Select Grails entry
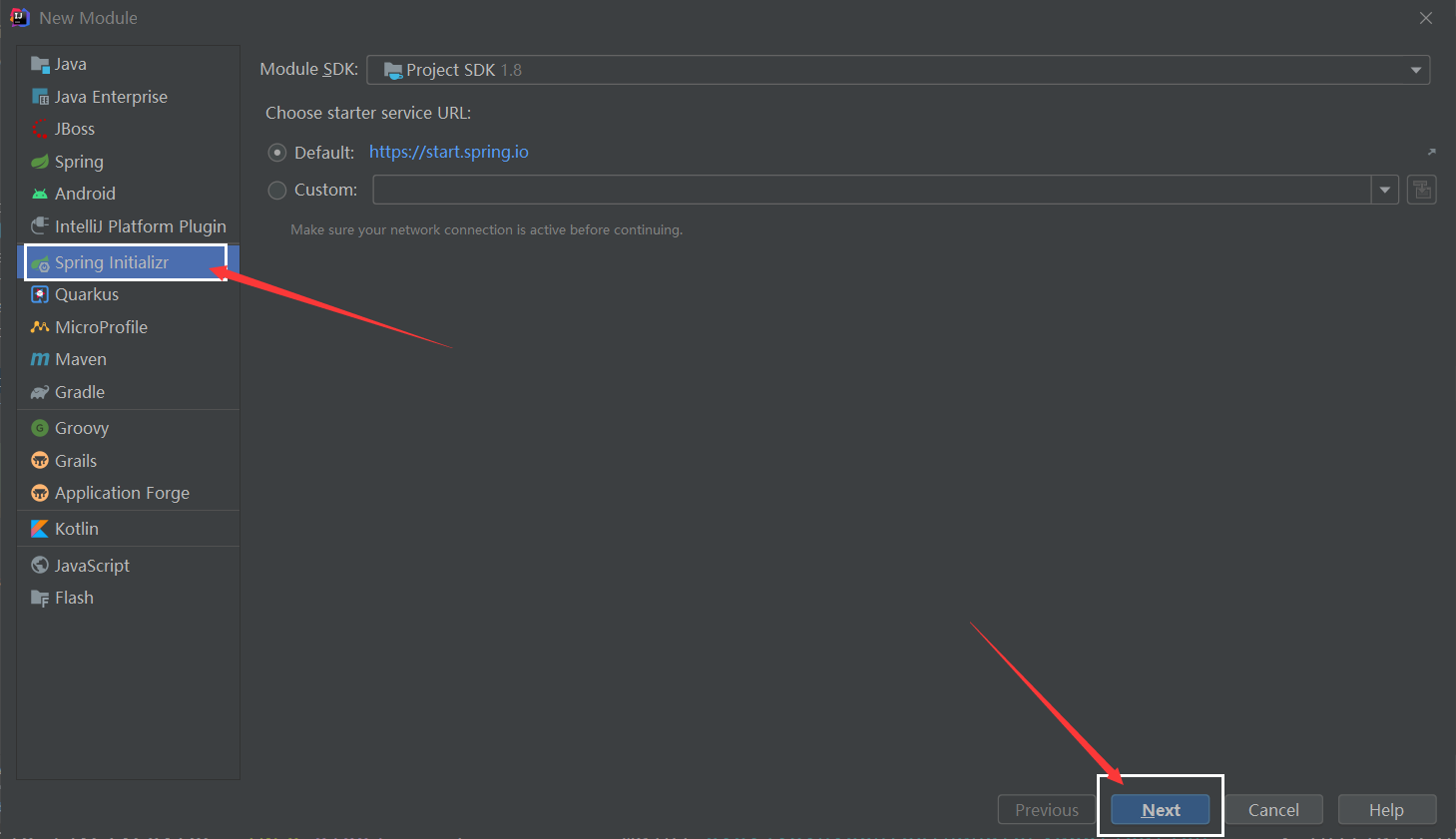Screen dimensions: 1456x839 click(x=129, y=461)
